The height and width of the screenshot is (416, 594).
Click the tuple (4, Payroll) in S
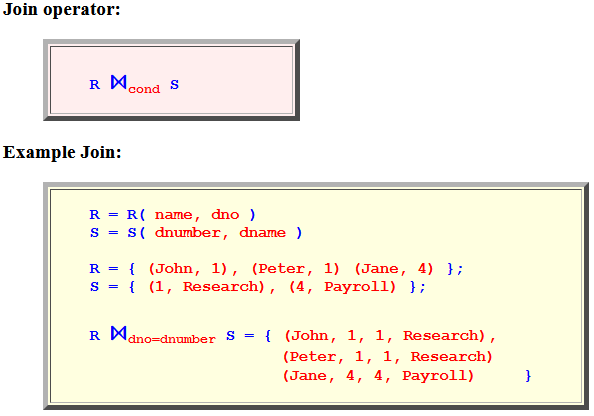342,287
